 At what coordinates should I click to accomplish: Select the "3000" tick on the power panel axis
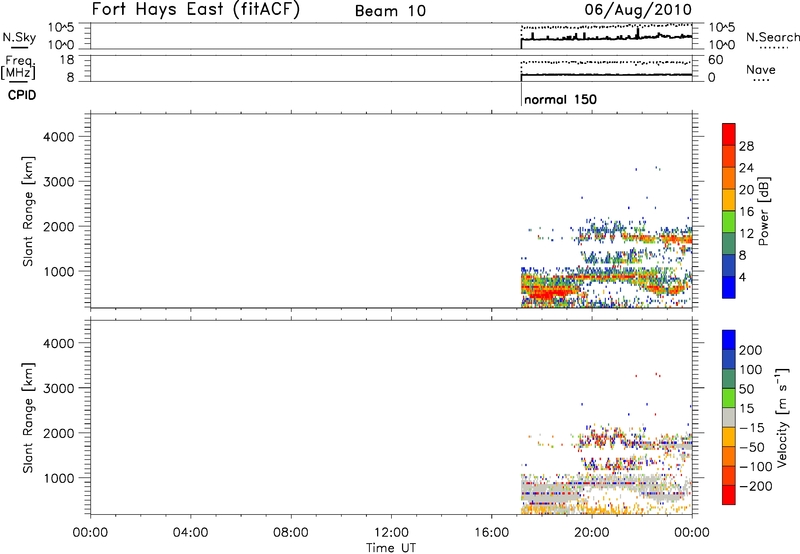59,182
